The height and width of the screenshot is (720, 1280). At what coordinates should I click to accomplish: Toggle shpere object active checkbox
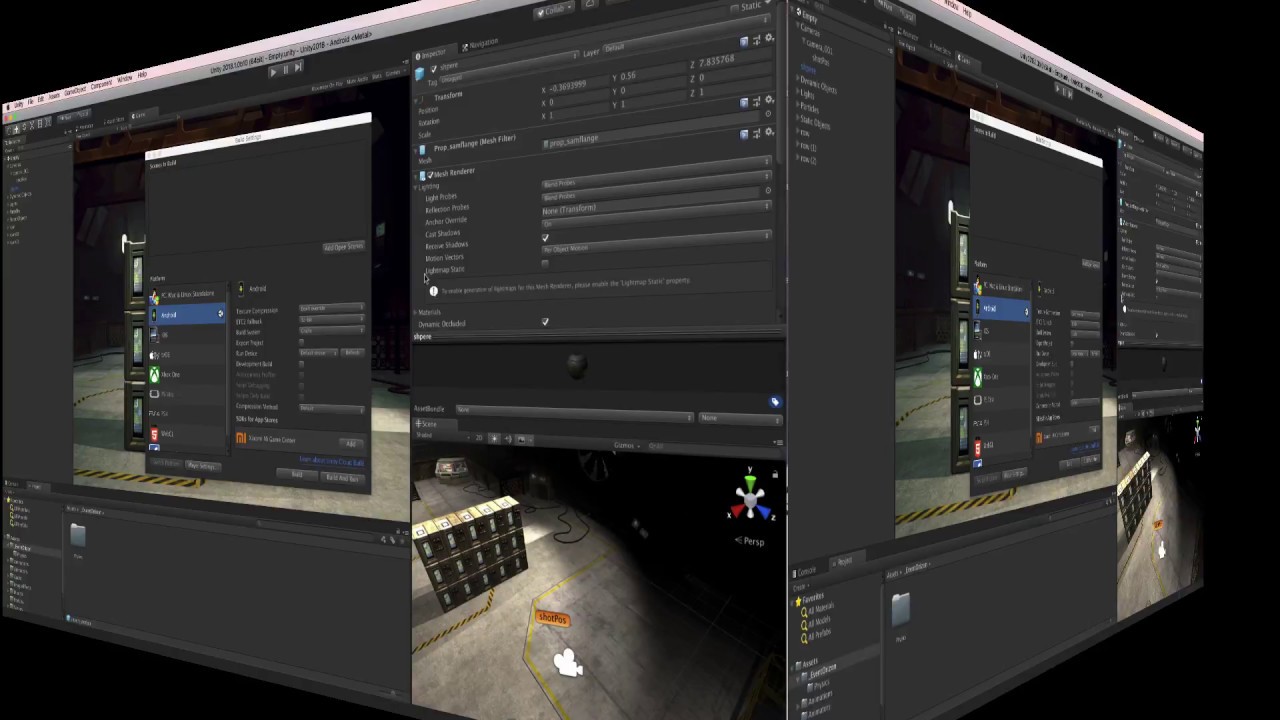click(433, 70)
